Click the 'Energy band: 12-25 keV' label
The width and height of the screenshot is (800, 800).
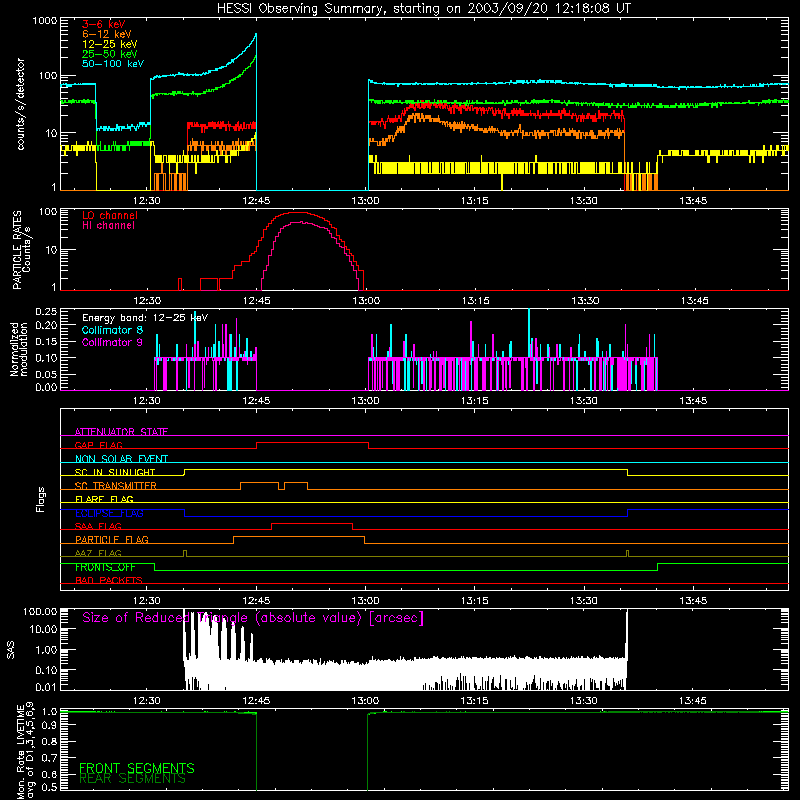click(x=145, y=318)
